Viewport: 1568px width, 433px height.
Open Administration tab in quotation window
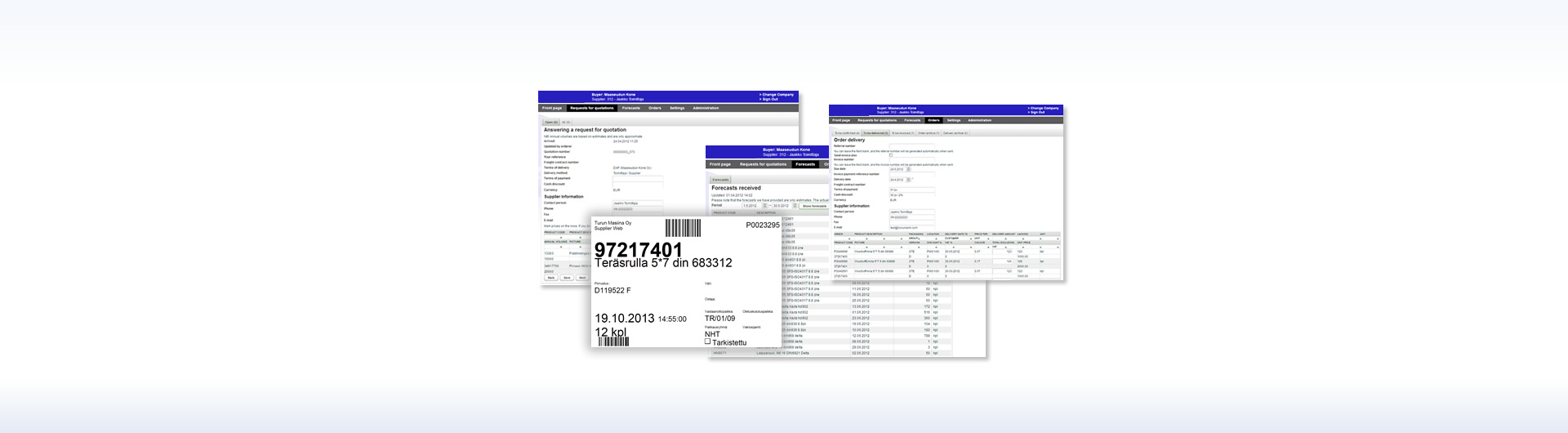point(706,108)
